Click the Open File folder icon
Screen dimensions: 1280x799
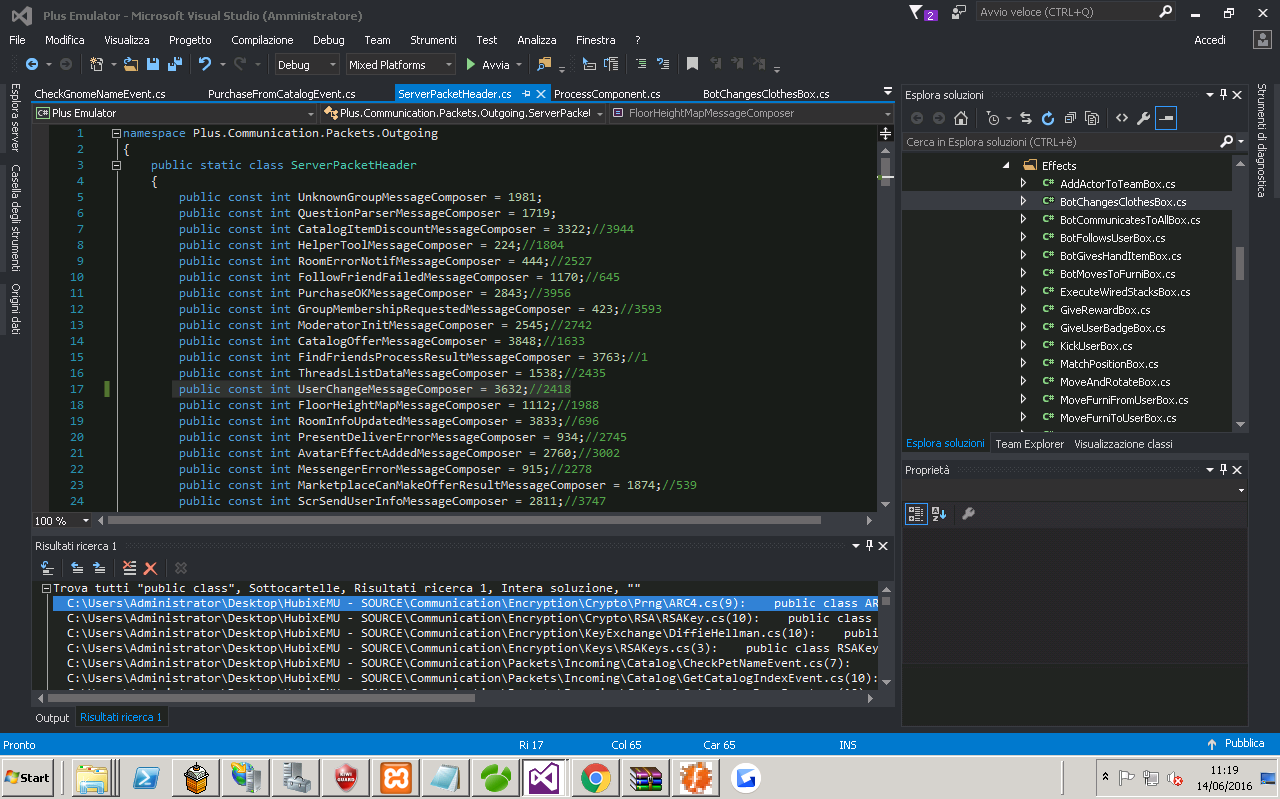(132, 64)
